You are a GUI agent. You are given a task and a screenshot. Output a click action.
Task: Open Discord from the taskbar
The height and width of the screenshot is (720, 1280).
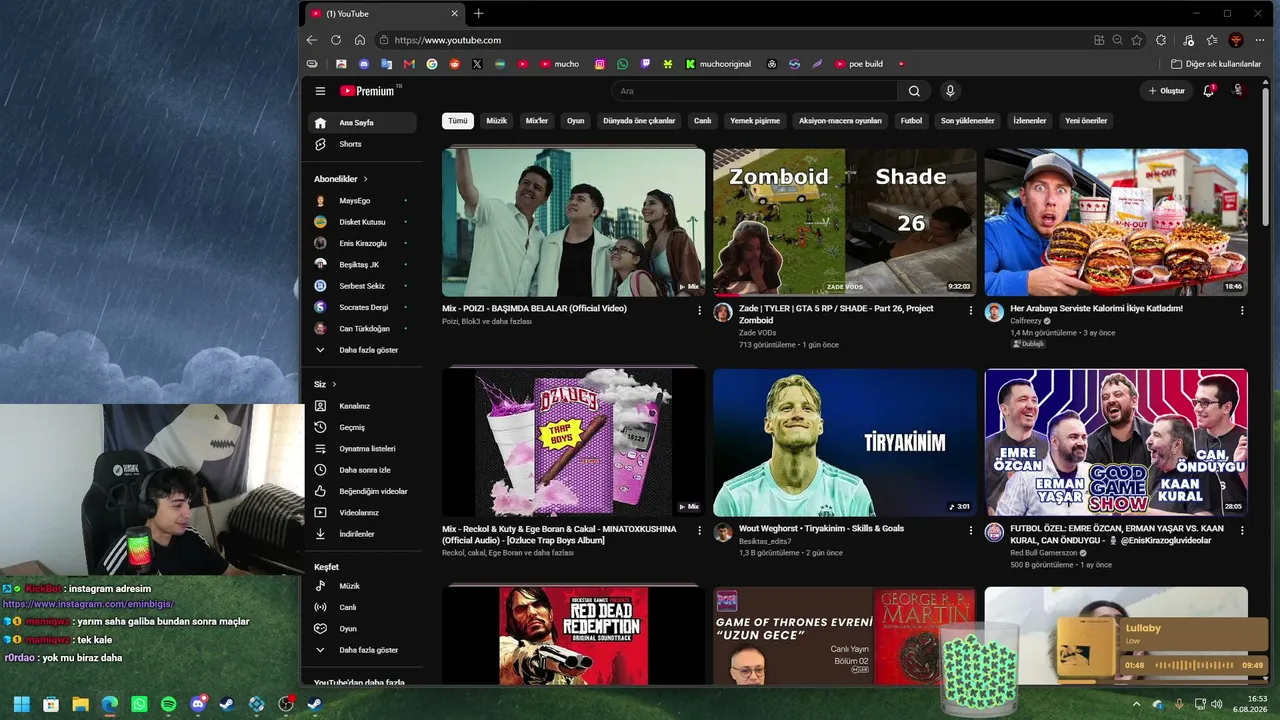click(198, 704)
